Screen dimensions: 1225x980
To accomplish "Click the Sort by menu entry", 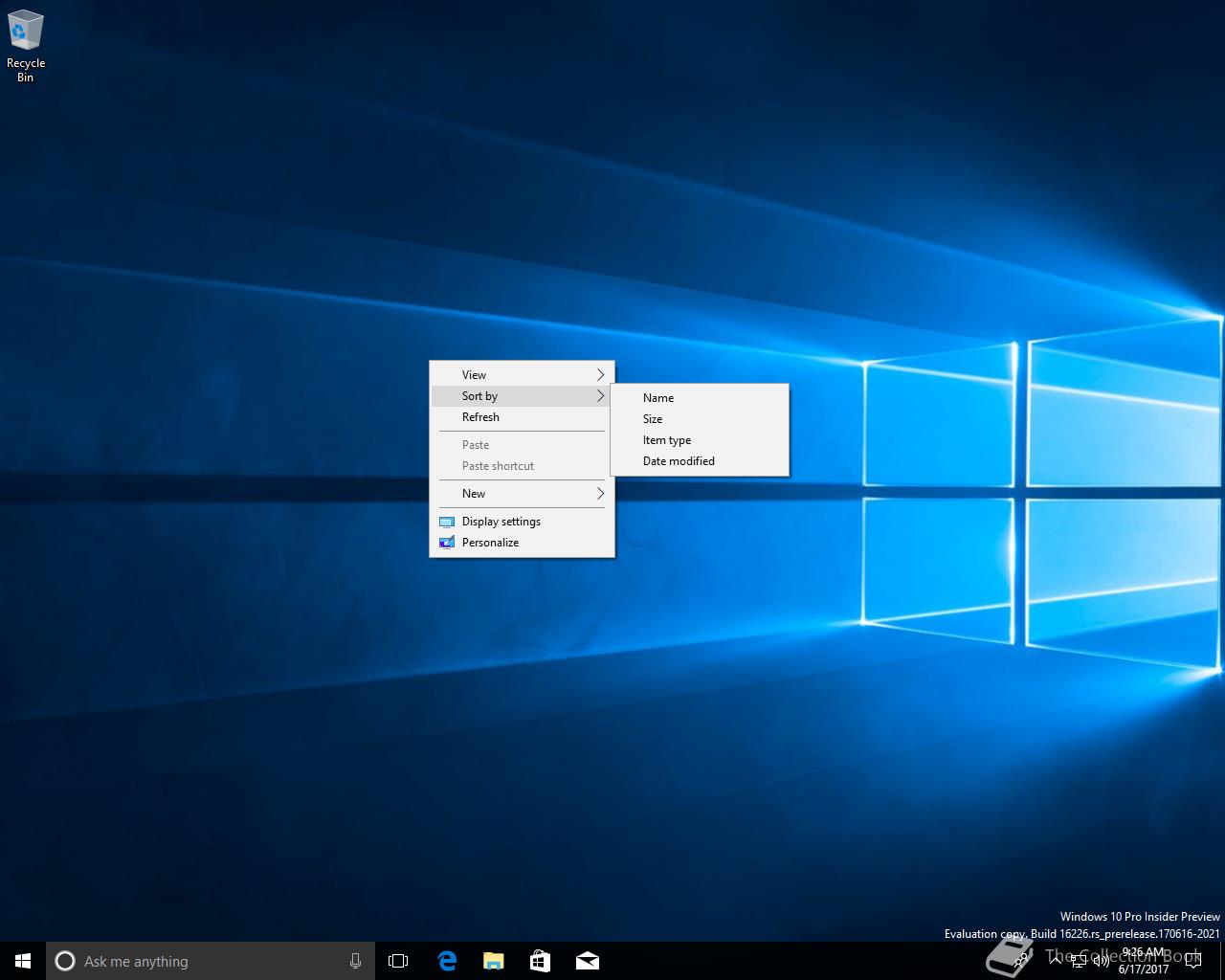I will pyautogui.click(x=522, y=396).
